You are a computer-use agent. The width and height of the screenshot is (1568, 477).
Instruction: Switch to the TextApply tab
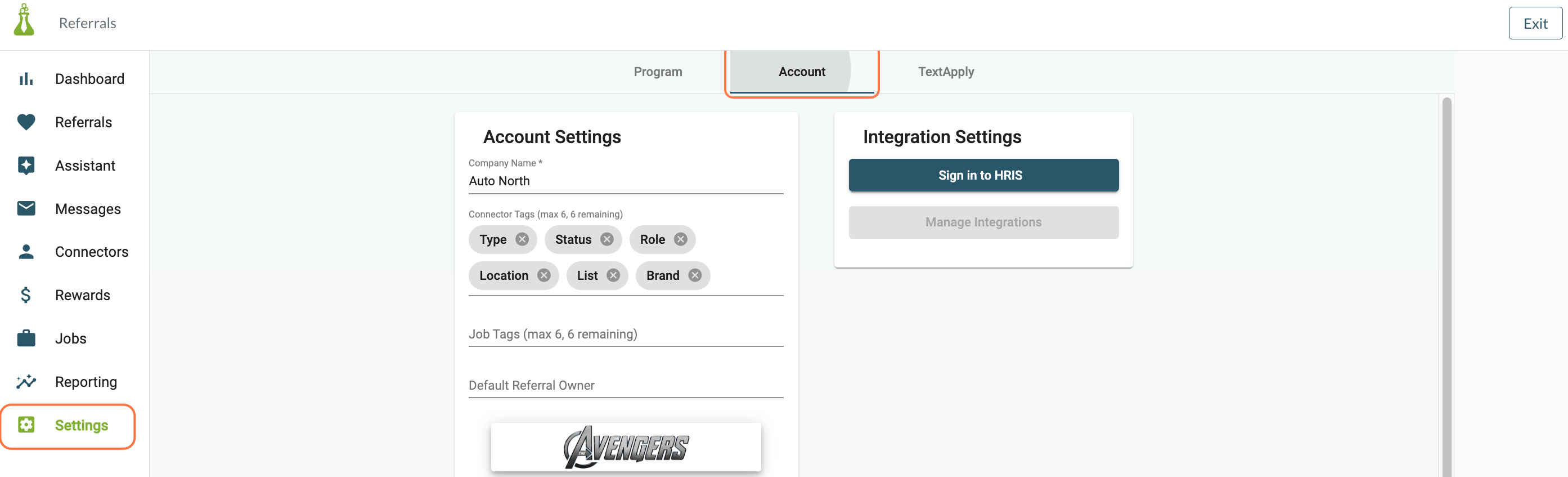click(945, 72)
